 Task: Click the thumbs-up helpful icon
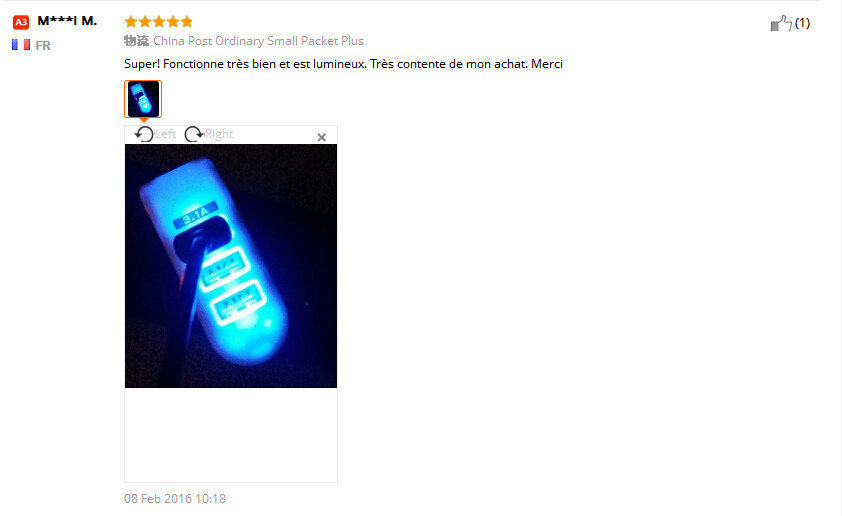click(x=781, y=23)
